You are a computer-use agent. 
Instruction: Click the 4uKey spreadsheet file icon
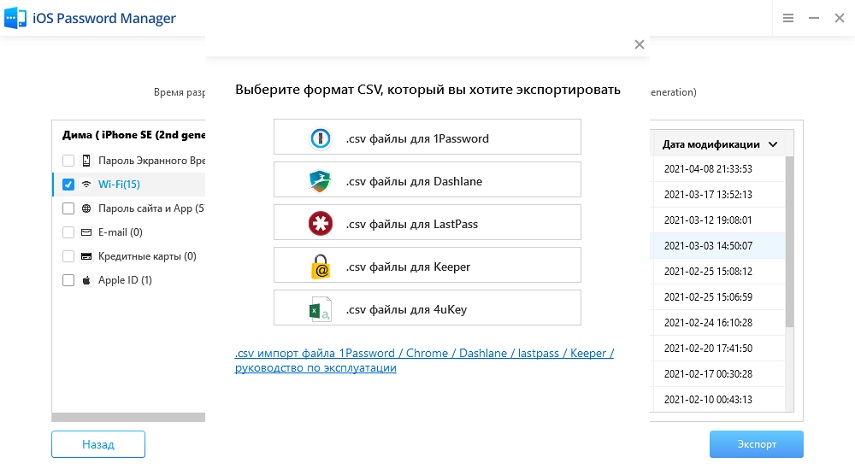(319, 309)
